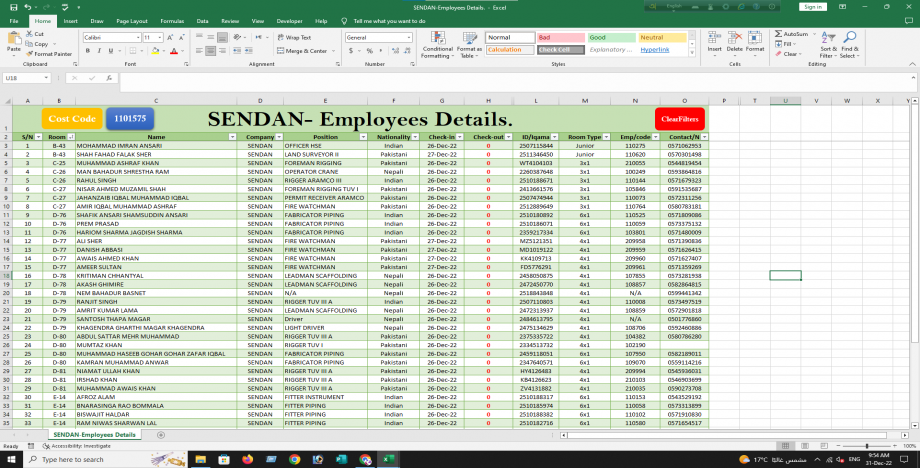Click the Sign in button

click(811, 6)
